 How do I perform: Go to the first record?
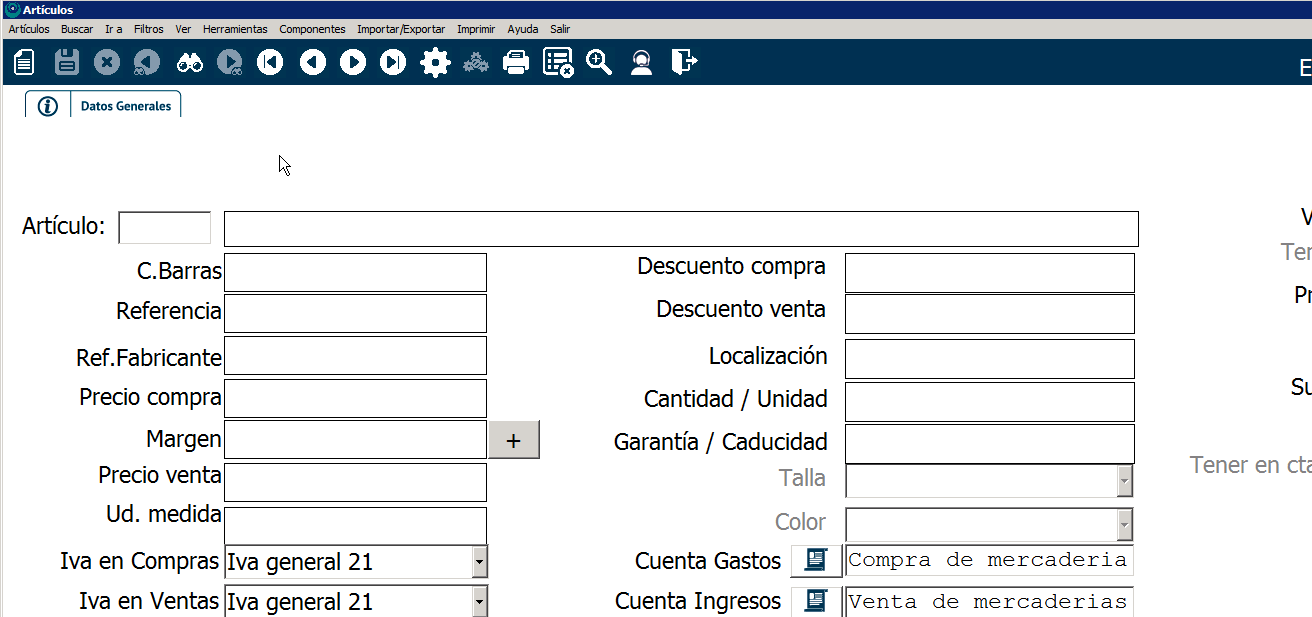pyautogui.click(x=270, y=63)
